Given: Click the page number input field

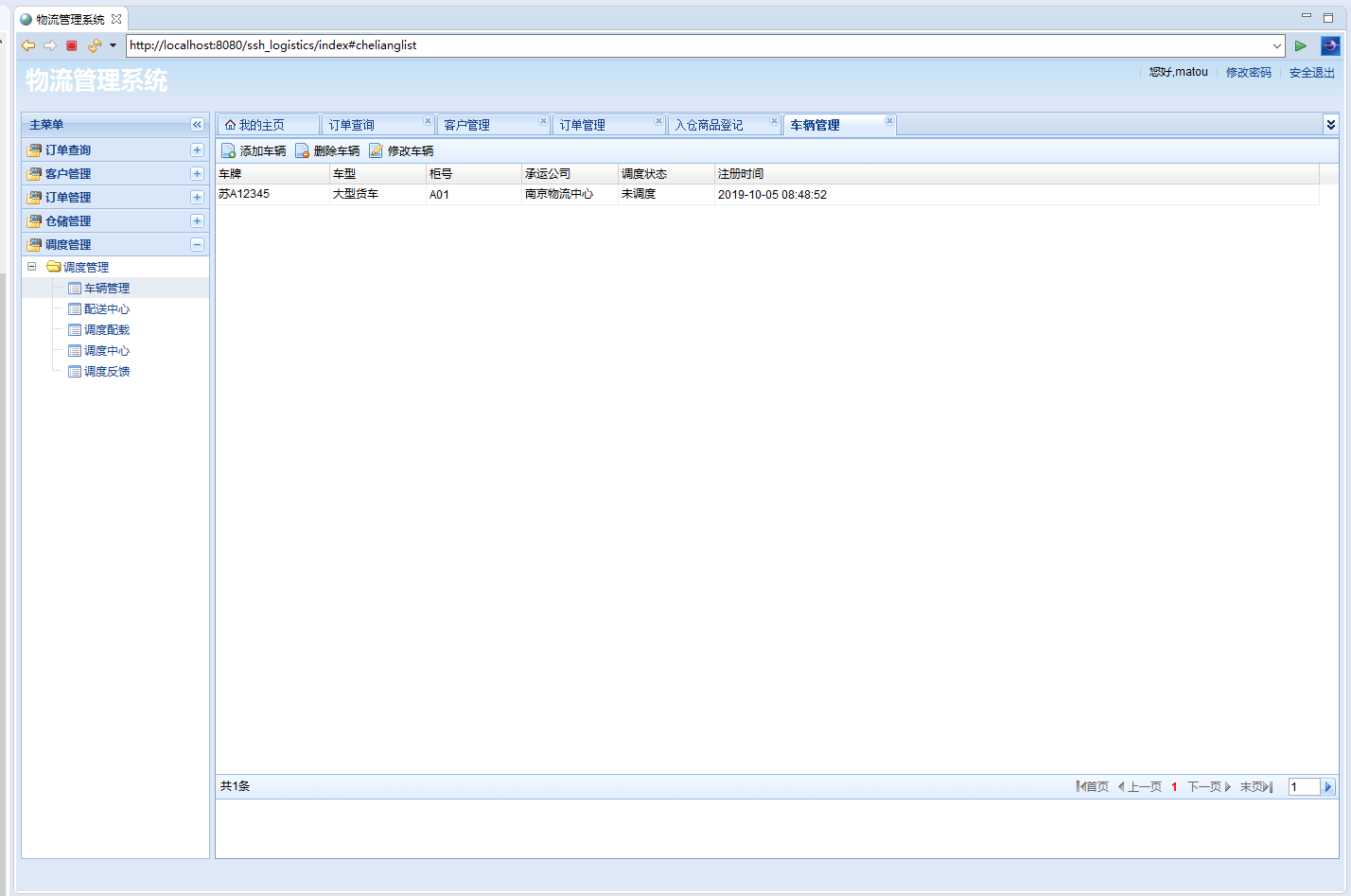Looking at the screenshot, I should [1303, 787].
